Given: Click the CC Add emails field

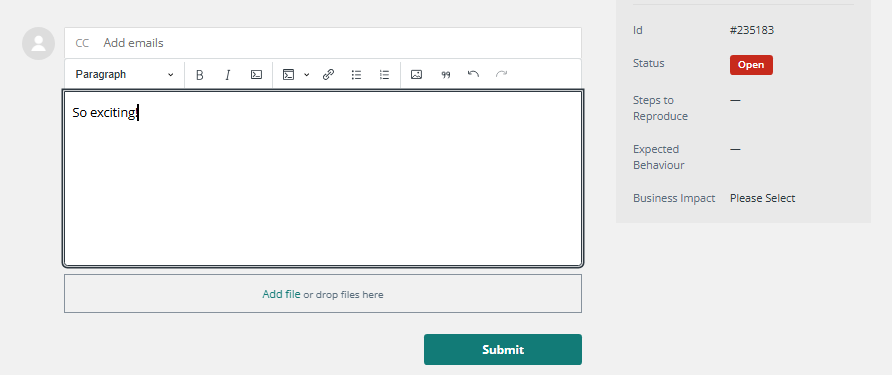Looking at the screenshot, I should pos(323,43).
